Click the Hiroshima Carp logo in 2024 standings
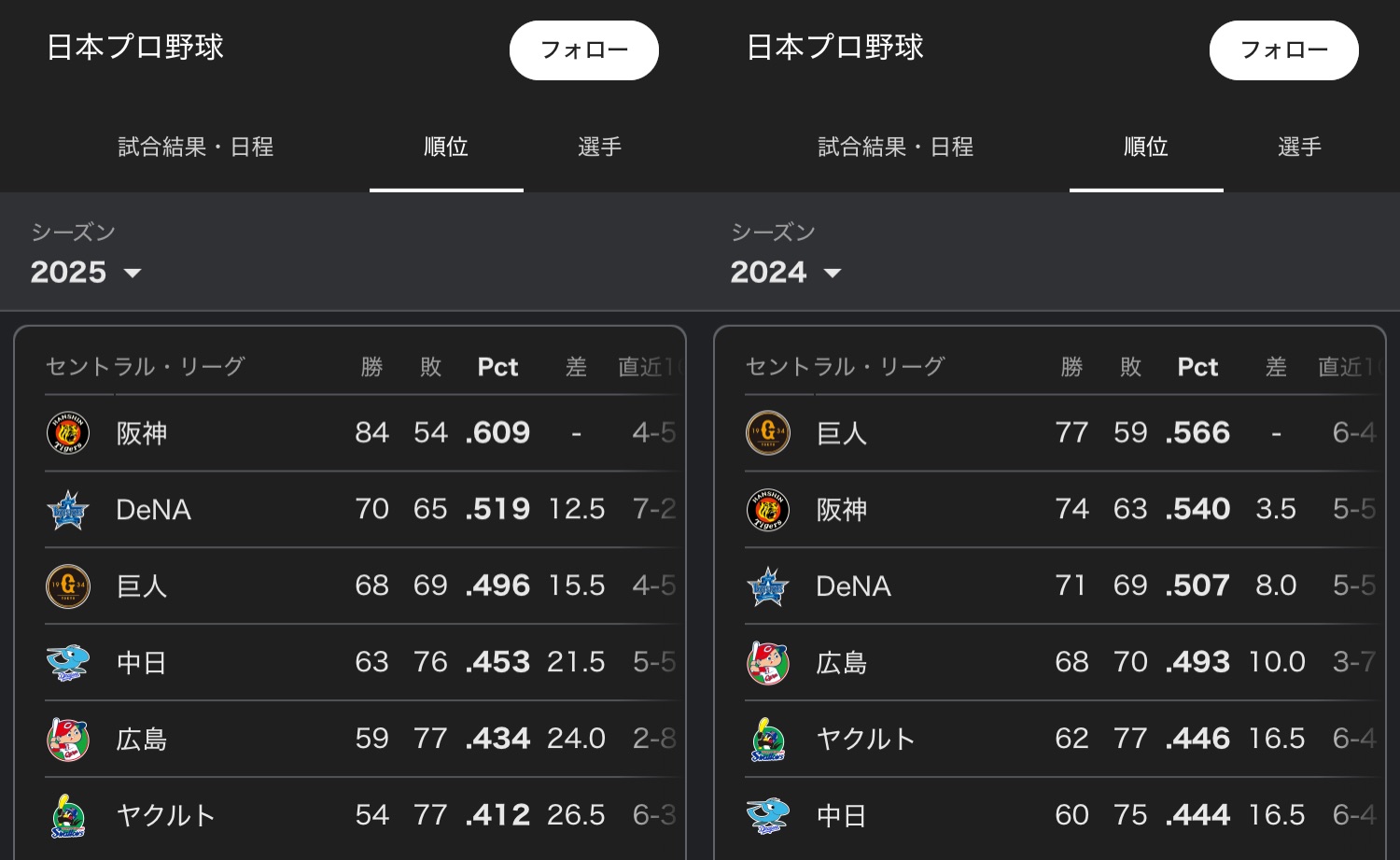This screenshot has height=860, width=1400. coord(768,663)
